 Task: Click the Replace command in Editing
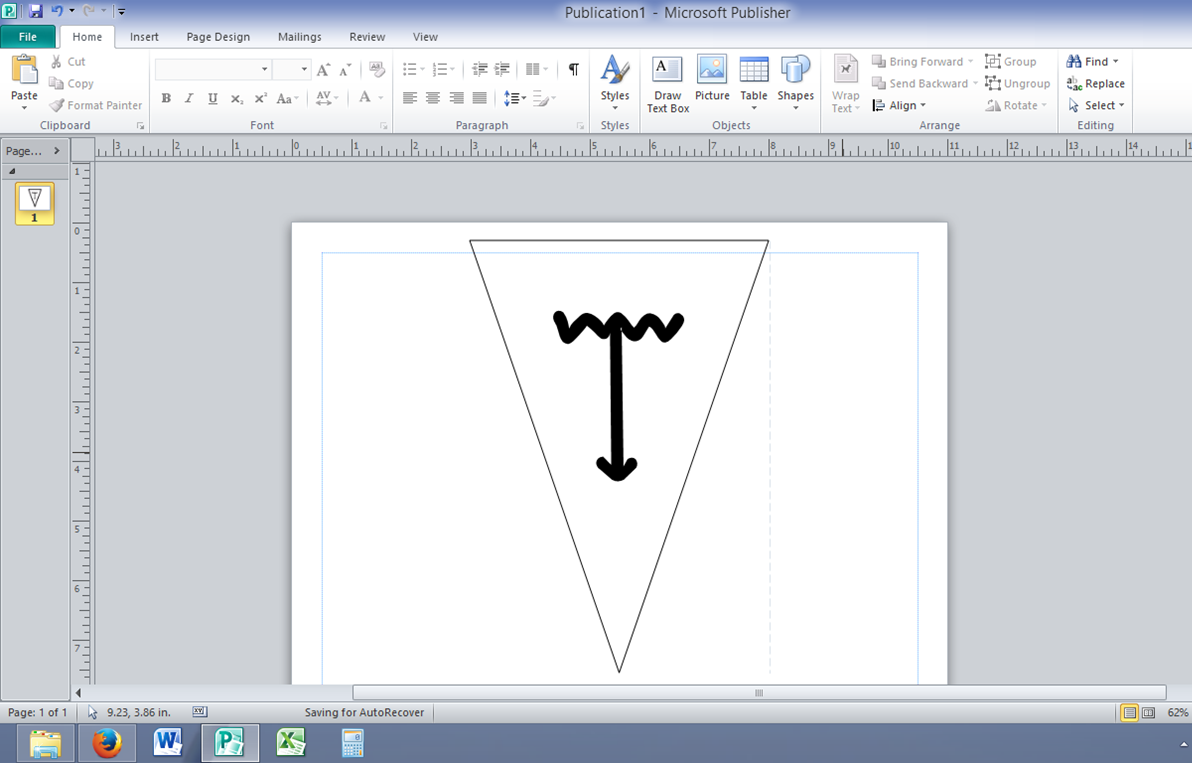[x=1095, y=83]
